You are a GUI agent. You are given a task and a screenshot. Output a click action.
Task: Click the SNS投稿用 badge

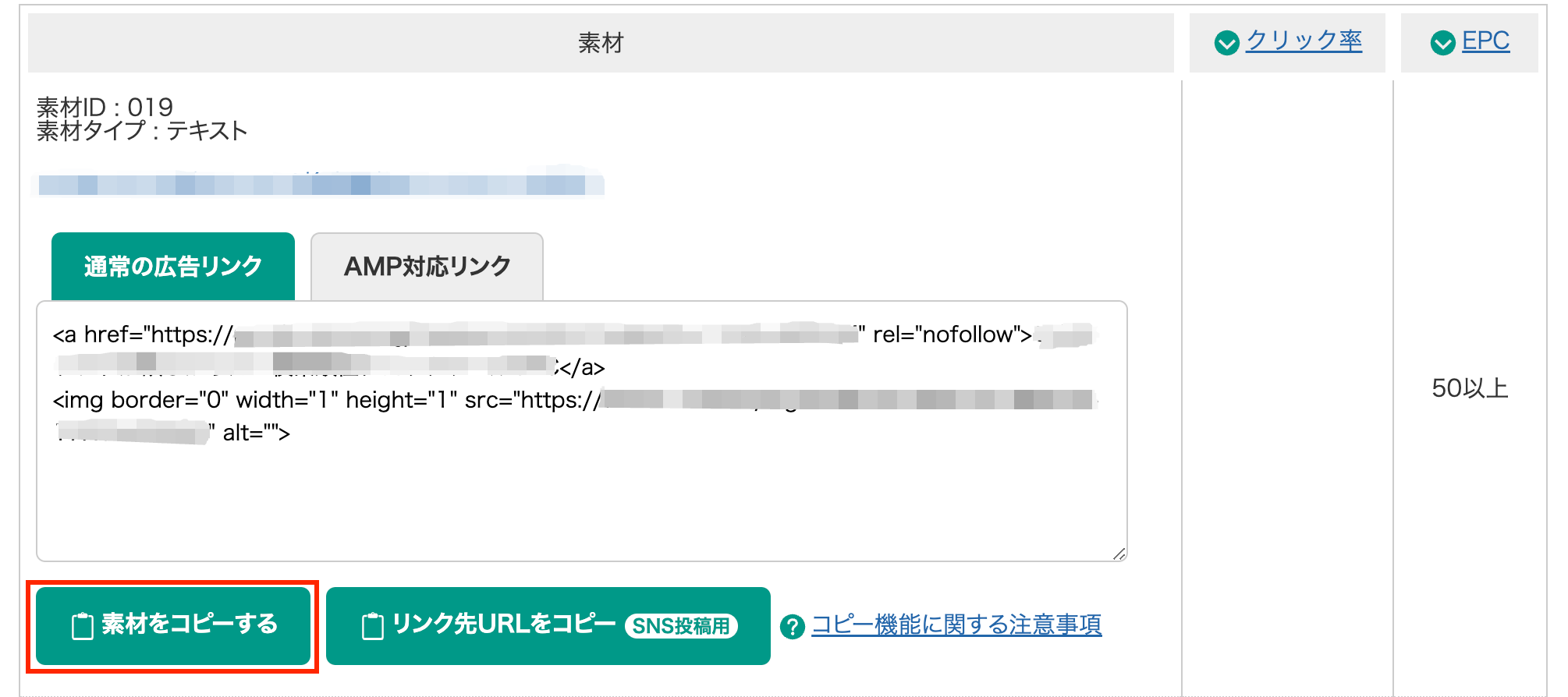pos(681,626)
